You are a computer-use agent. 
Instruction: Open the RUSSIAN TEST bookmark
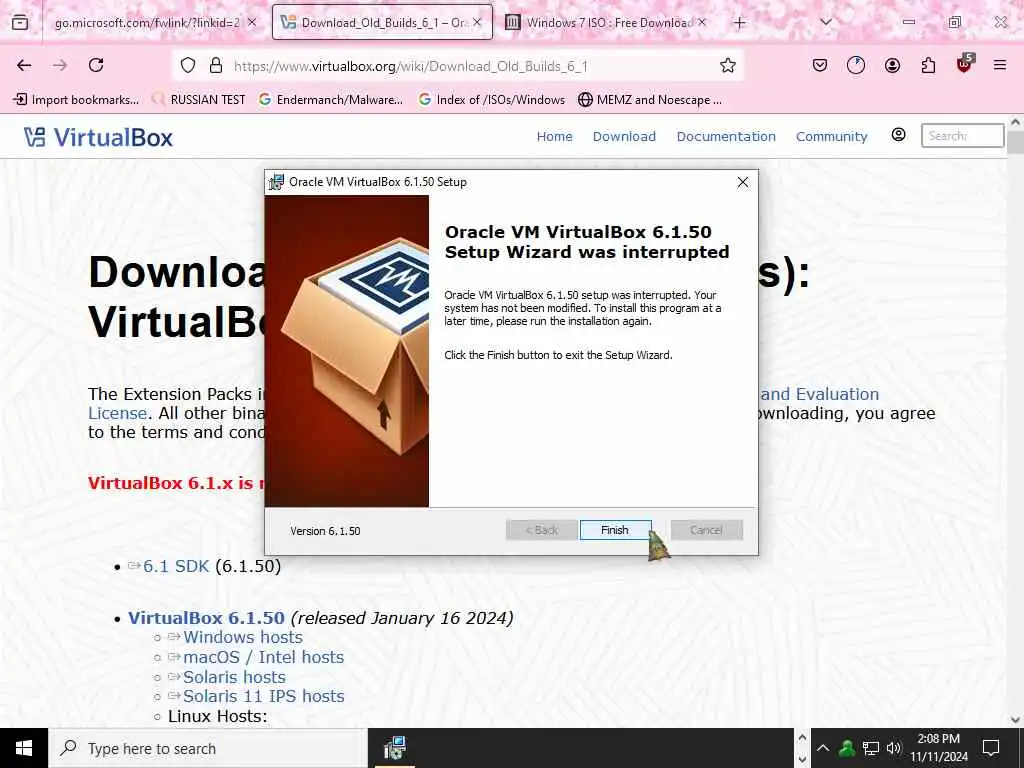tap(199, 100)
